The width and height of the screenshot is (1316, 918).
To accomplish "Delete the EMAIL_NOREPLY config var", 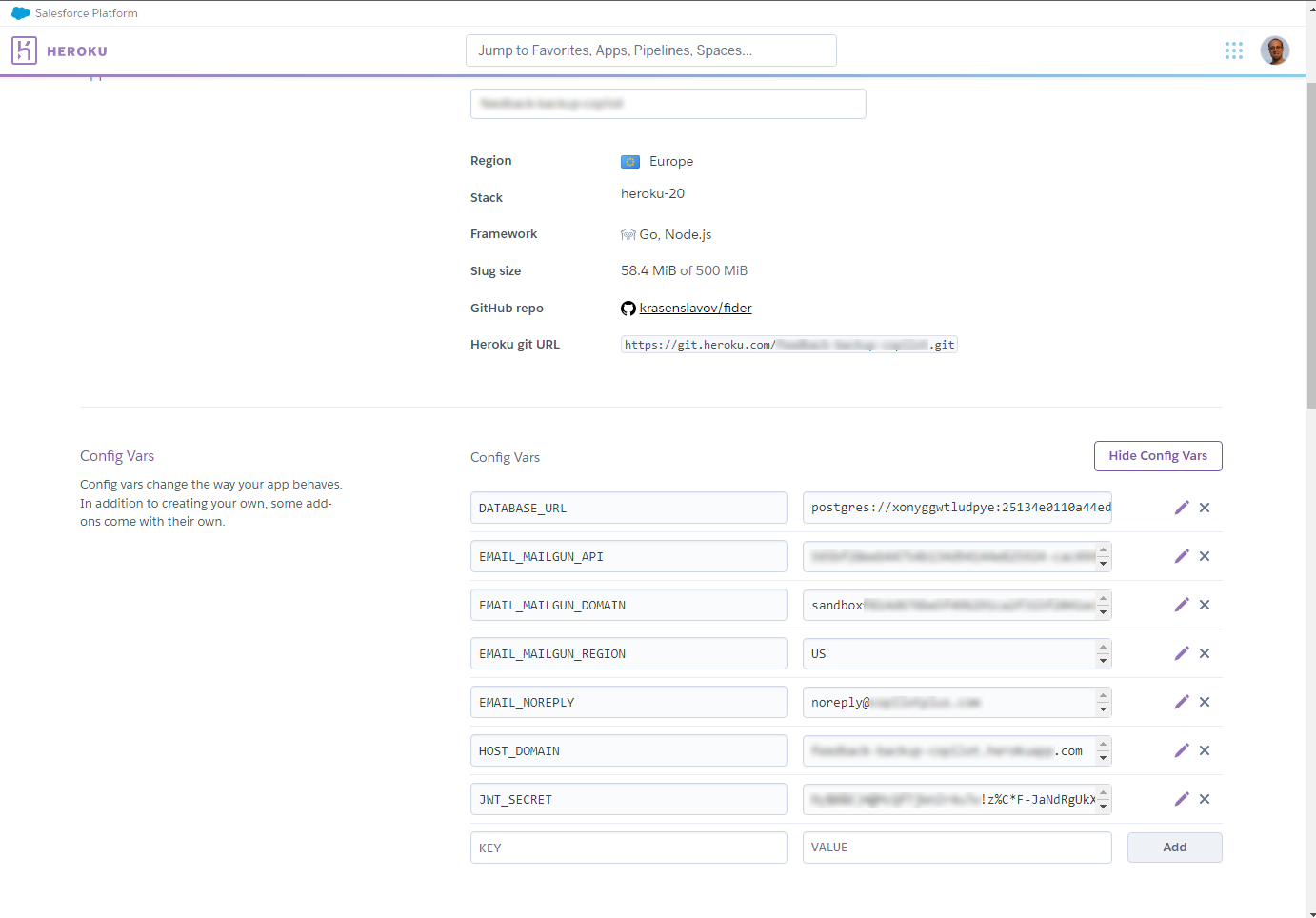I will pyautogui.click(x=1205, y=702).
